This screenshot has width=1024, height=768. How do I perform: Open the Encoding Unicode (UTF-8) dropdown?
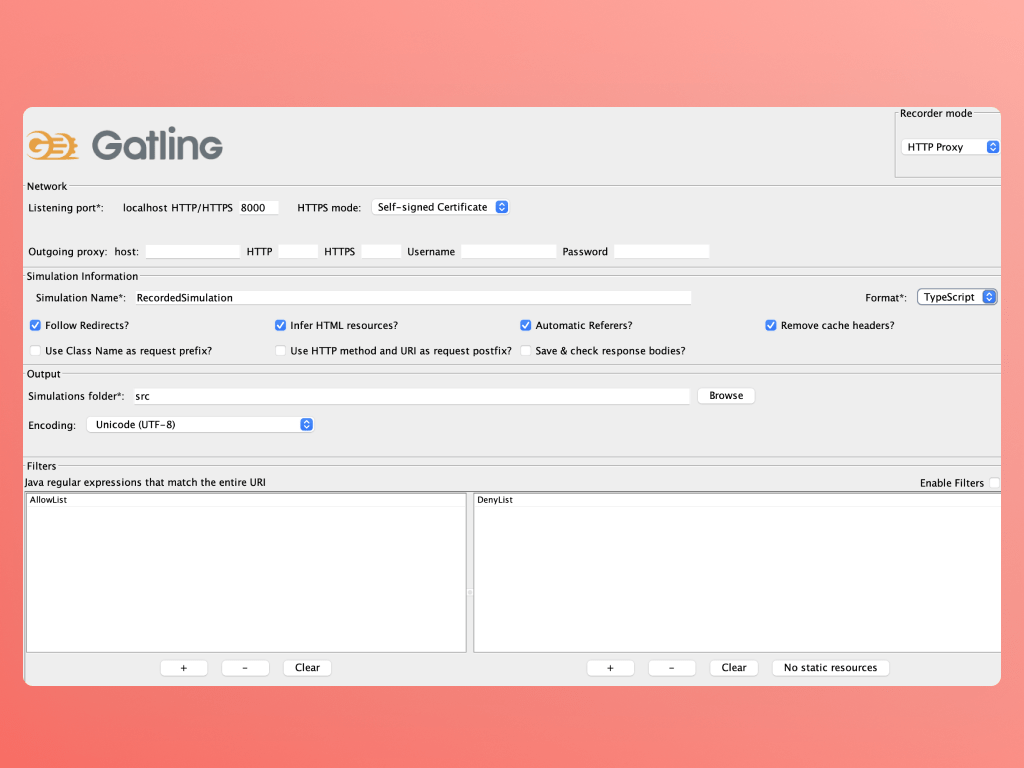pyautogui.click(x=200, y=424)
